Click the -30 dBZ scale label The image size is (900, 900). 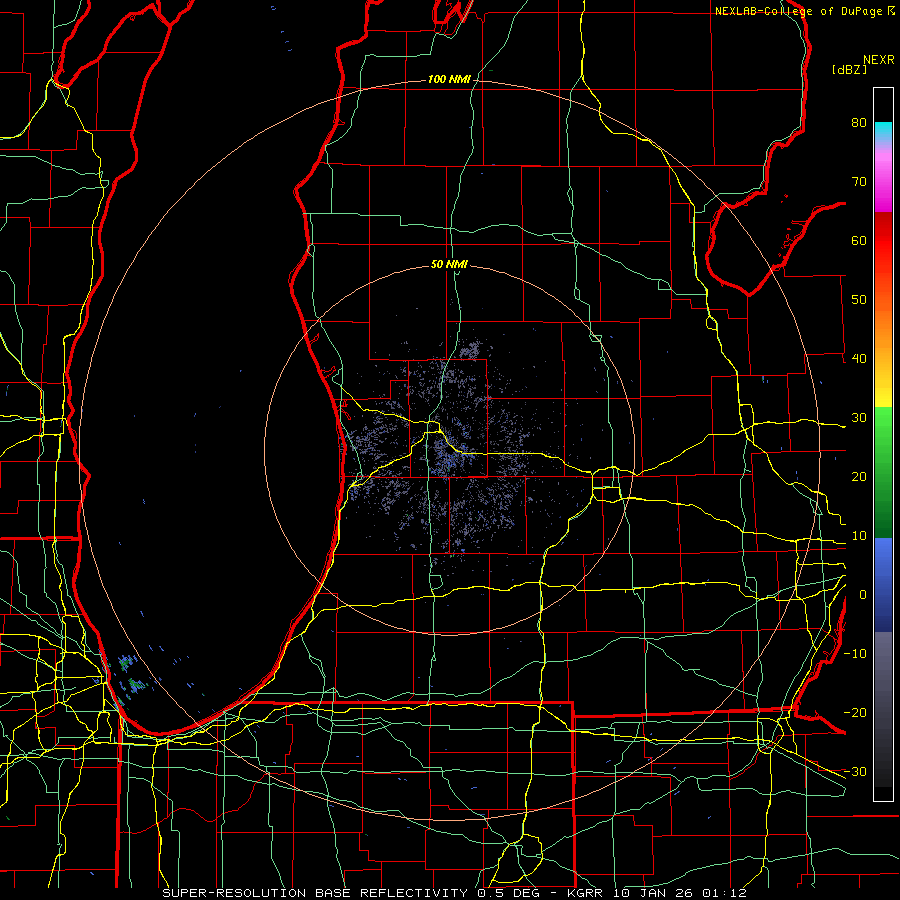point(855,771)
